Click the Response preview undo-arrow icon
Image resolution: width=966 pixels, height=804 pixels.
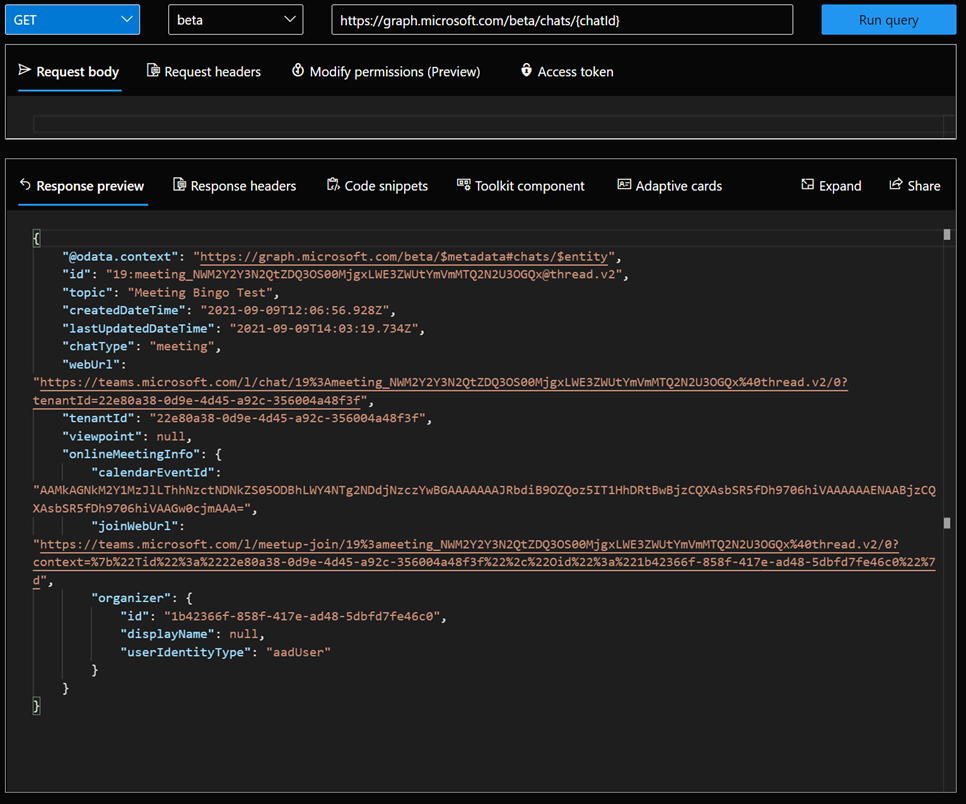(25, 184)
